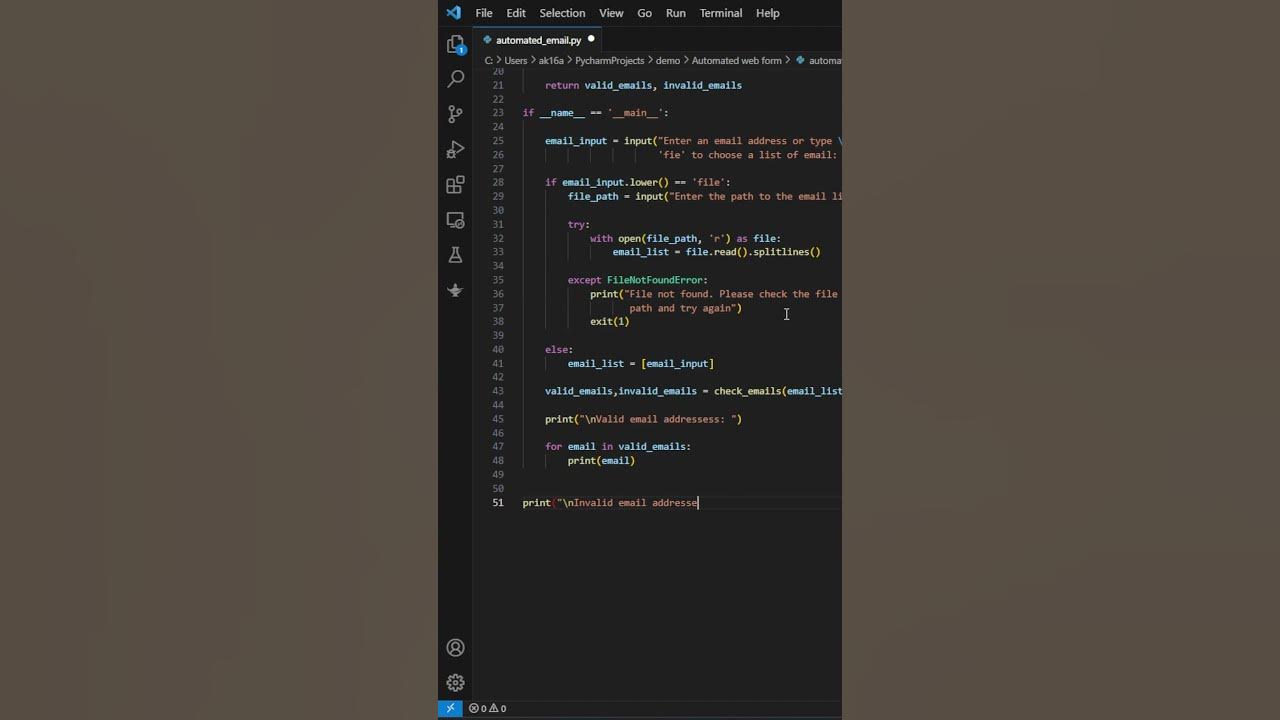
Task: Click the file_path = input( code on line 29
Action: pos(618,197)
